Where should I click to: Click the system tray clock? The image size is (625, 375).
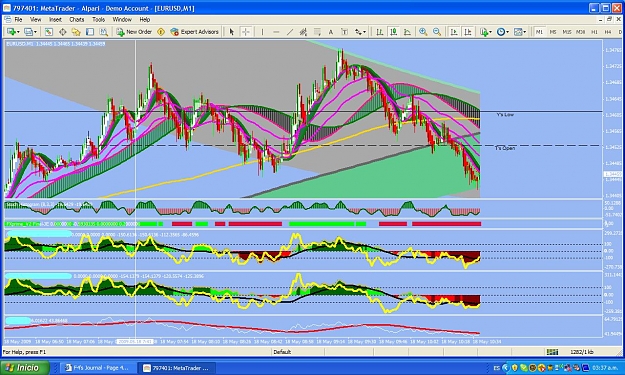click(605, 368)
